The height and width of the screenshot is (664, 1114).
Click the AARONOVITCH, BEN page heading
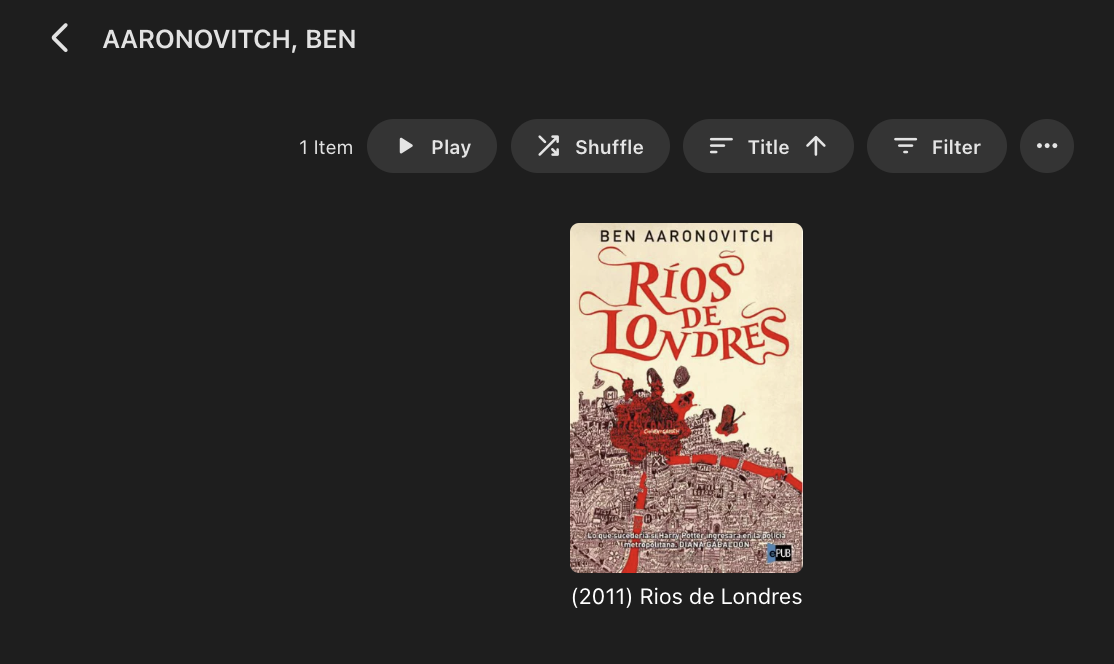(229, 39)
